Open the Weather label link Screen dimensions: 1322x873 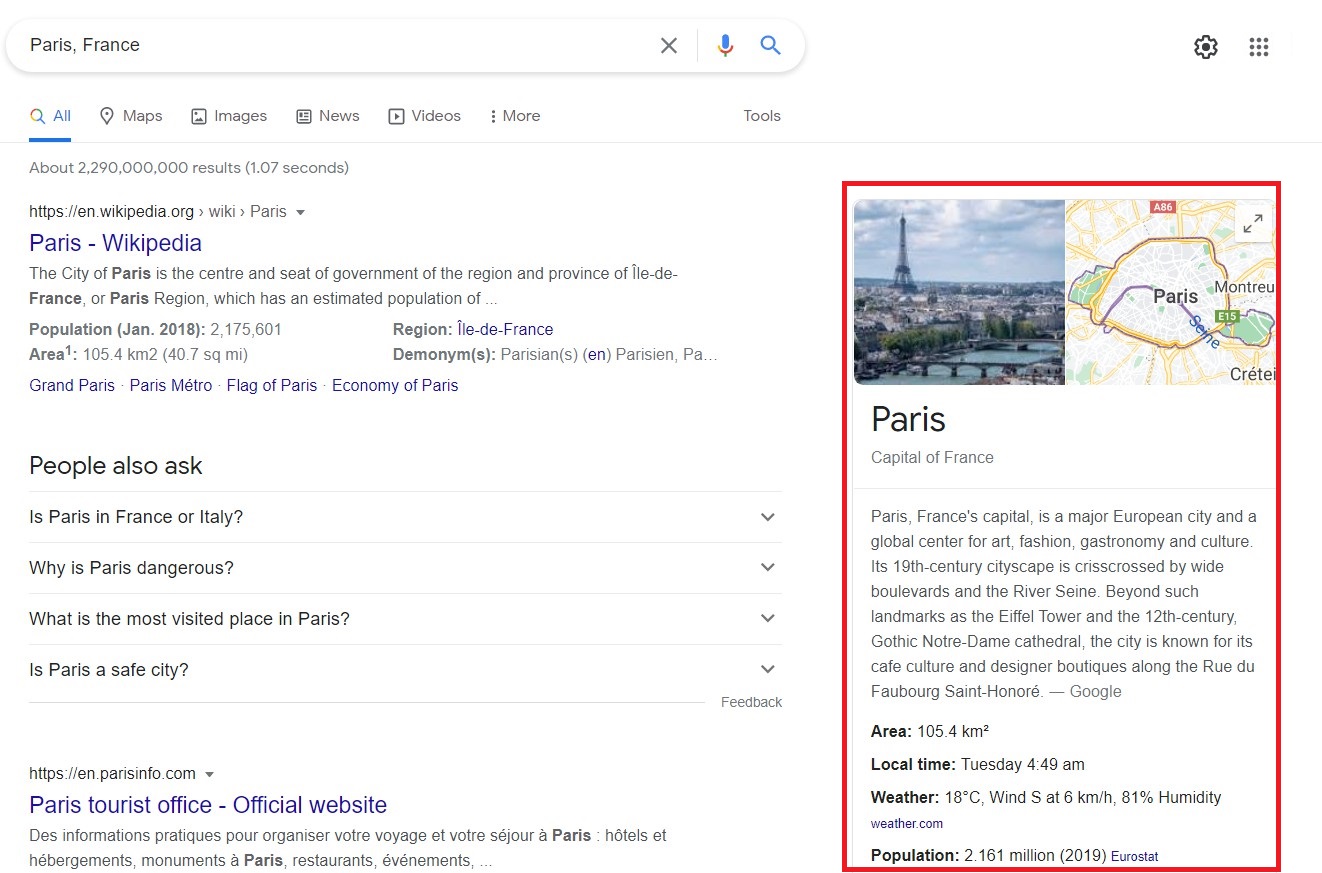903,797
